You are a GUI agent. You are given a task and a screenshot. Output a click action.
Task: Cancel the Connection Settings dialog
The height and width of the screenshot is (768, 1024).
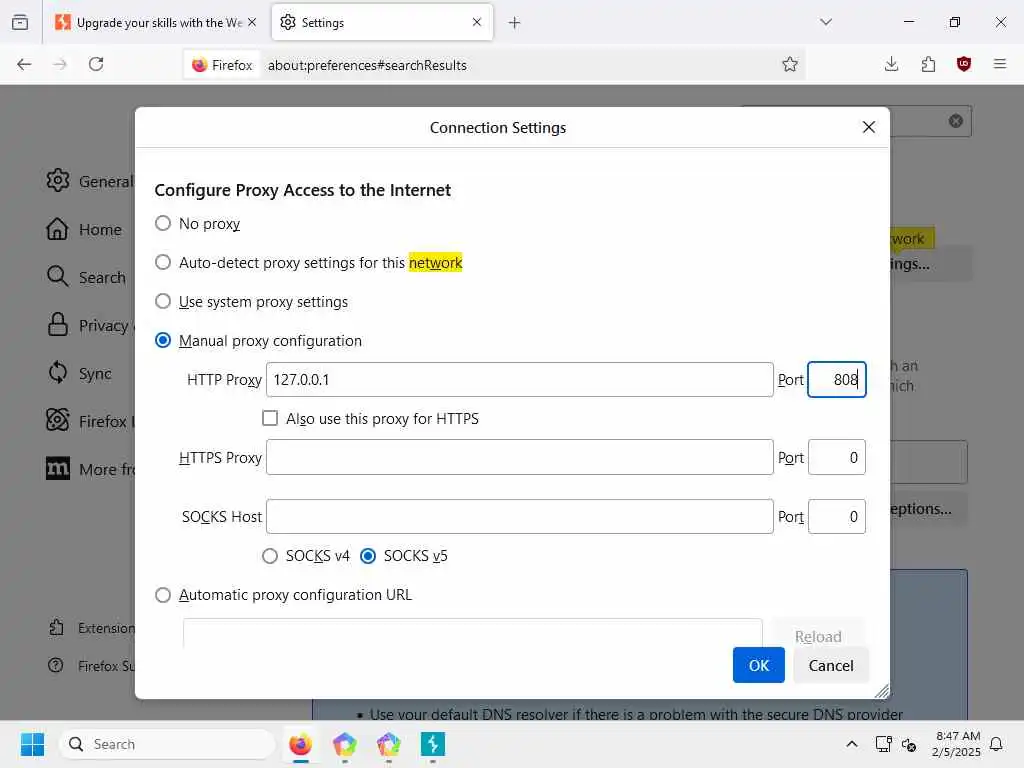pos(831,665)
